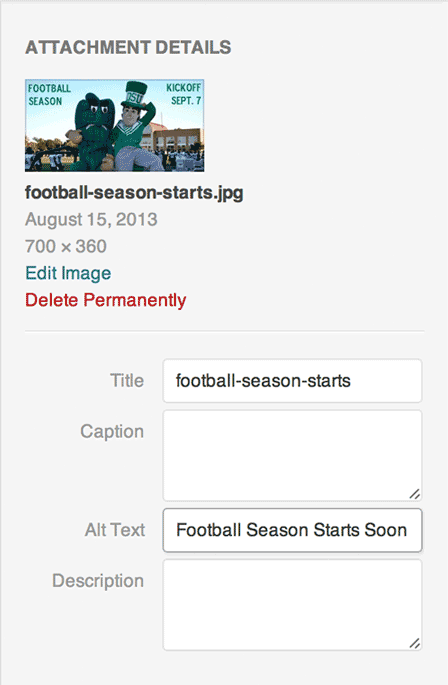This screenshot has width=448, height=685.
Task: Click the 700 × 360 dimensions text
Action: pos(66,246)
